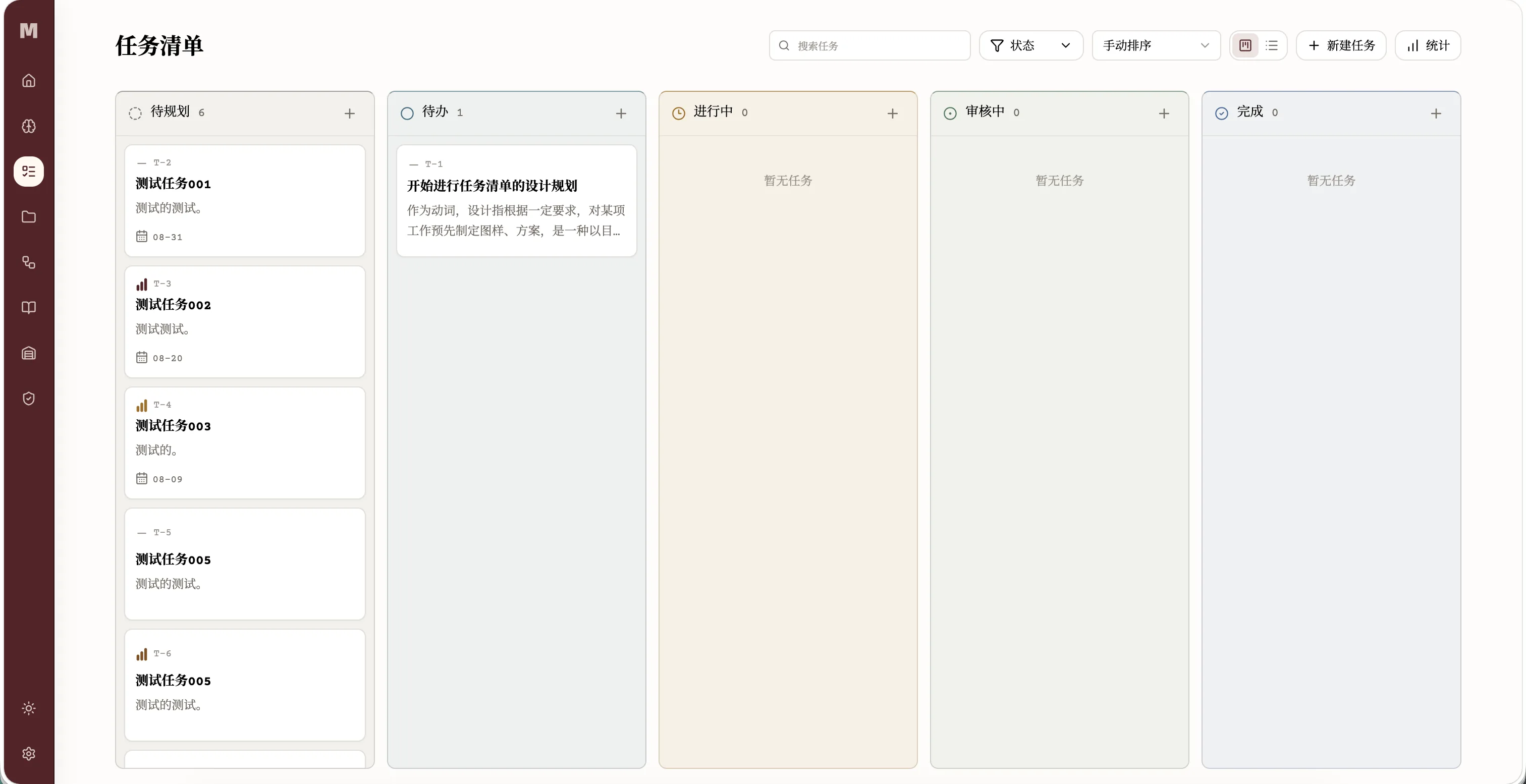Viewport: 1526px width, 784px height.
Task: Add a task to the 待规划 column
Action: [x=350, y=113]
